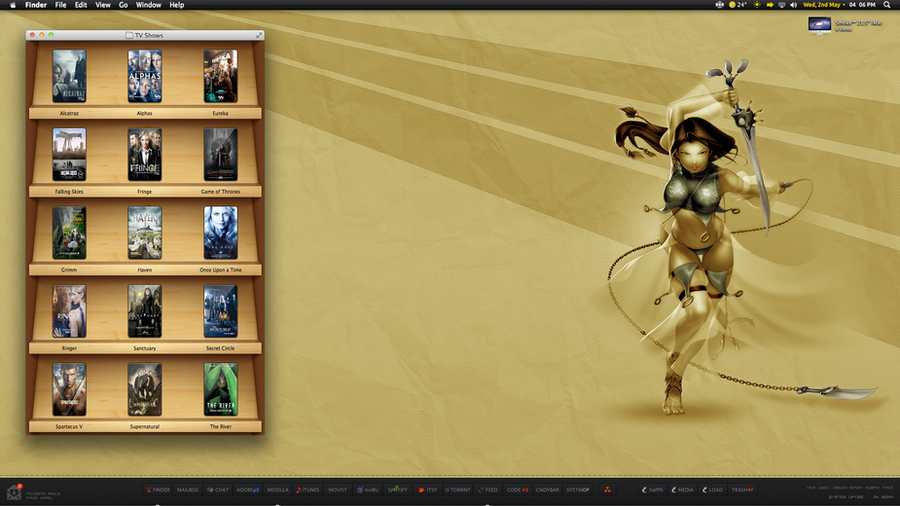Click the display icon in menu bar

point(782,5)
